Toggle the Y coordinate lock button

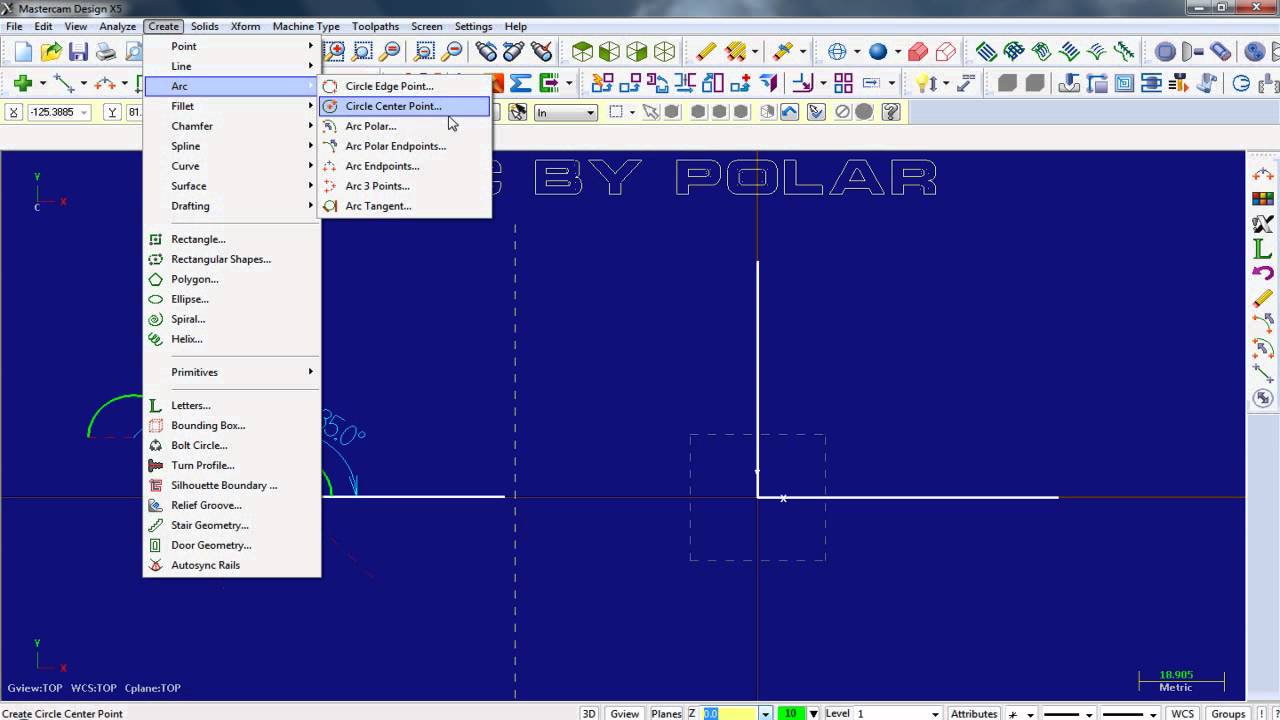tap(112, 112)
